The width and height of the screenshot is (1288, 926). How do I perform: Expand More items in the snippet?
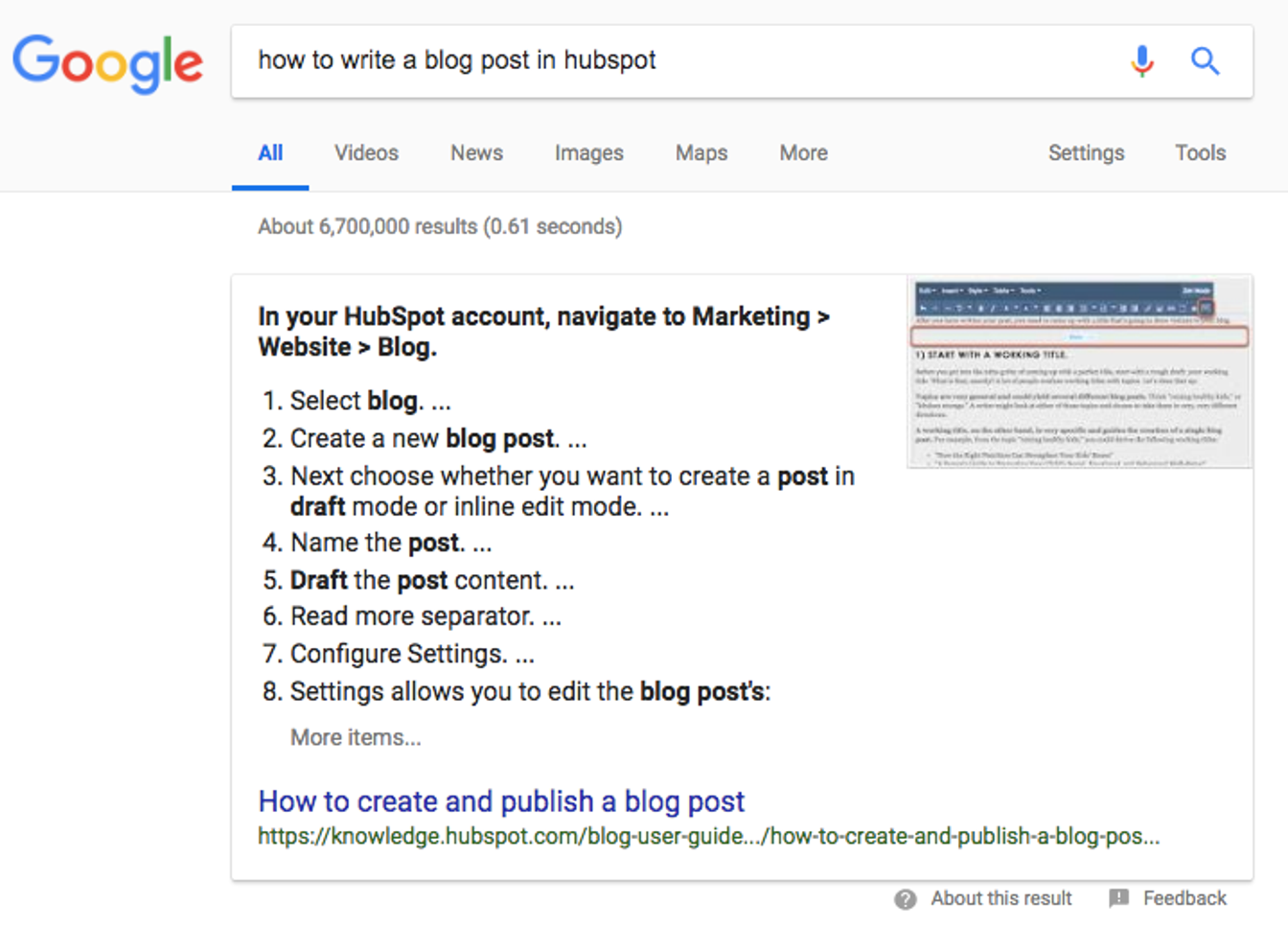click(356, 738)
